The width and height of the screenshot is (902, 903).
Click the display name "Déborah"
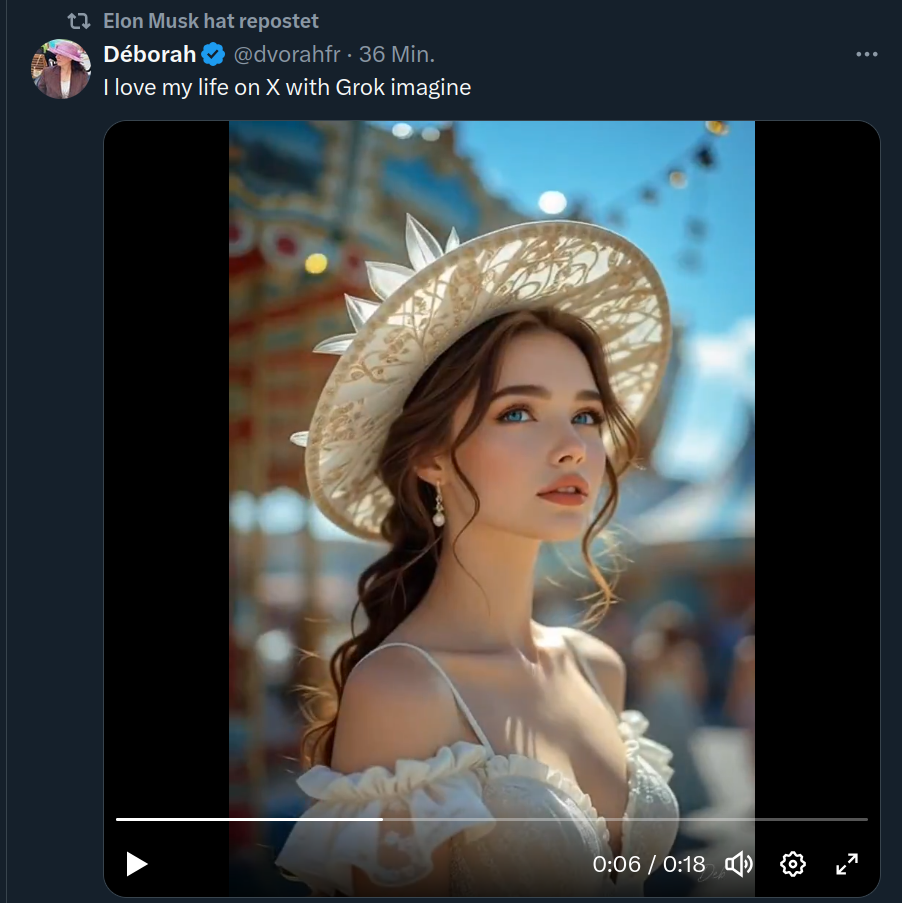(x=150, y=54)
